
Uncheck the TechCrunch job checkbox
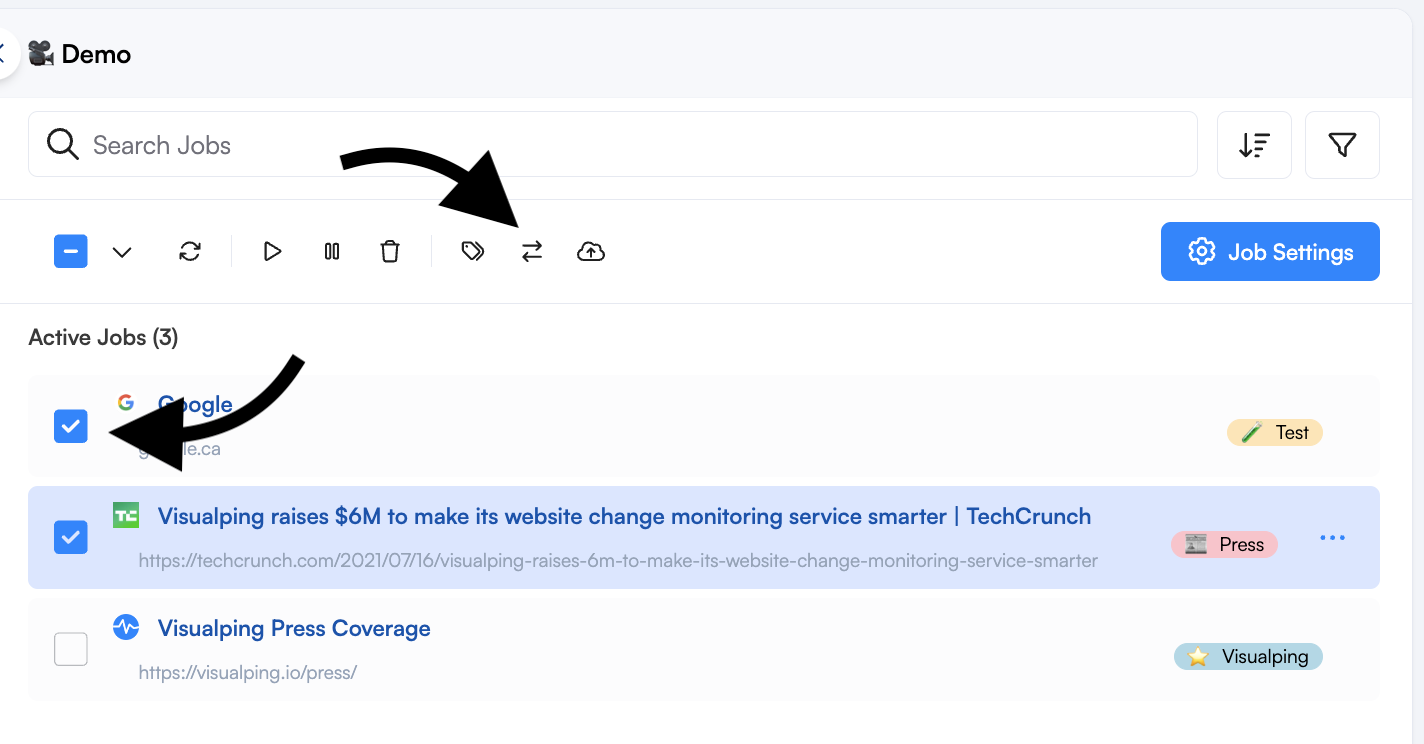pyautogui.click(x=71, y=537)
